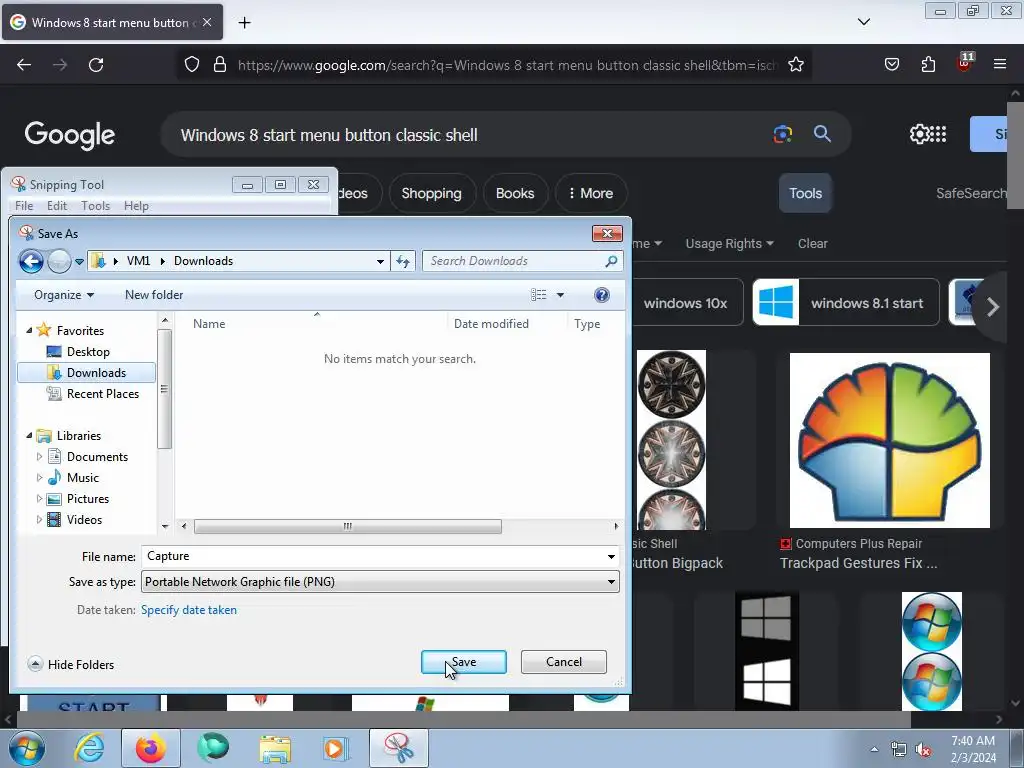This screenshot has width=1024, height=768.
Task: Switch to Shopping tab on Google
Action: point(432,193)
